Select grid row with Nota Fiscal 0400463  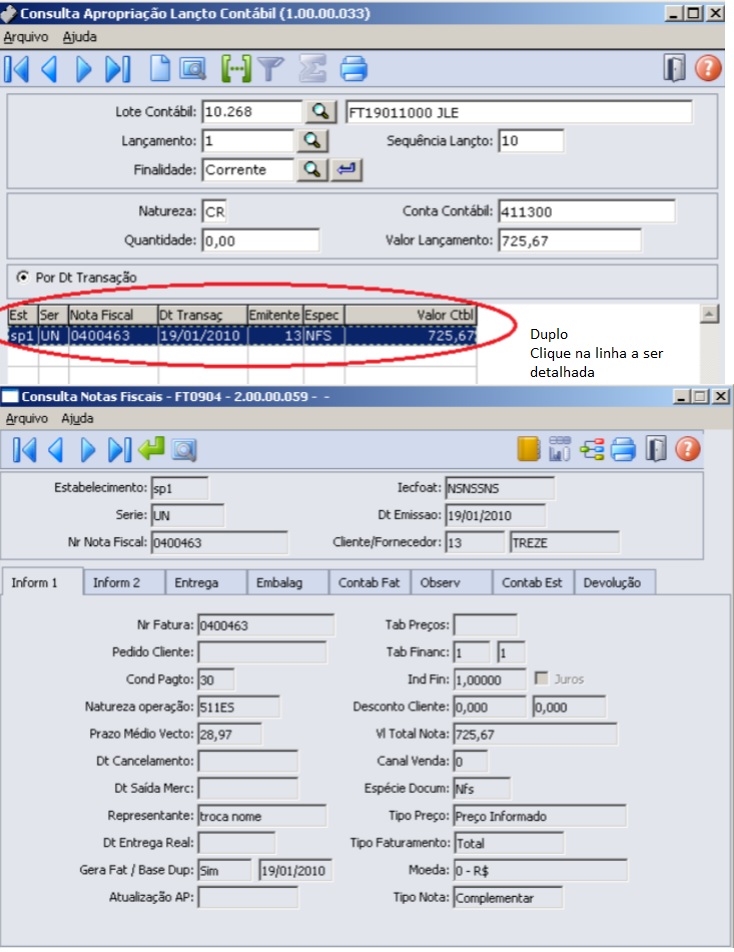[x=242, y=336]
